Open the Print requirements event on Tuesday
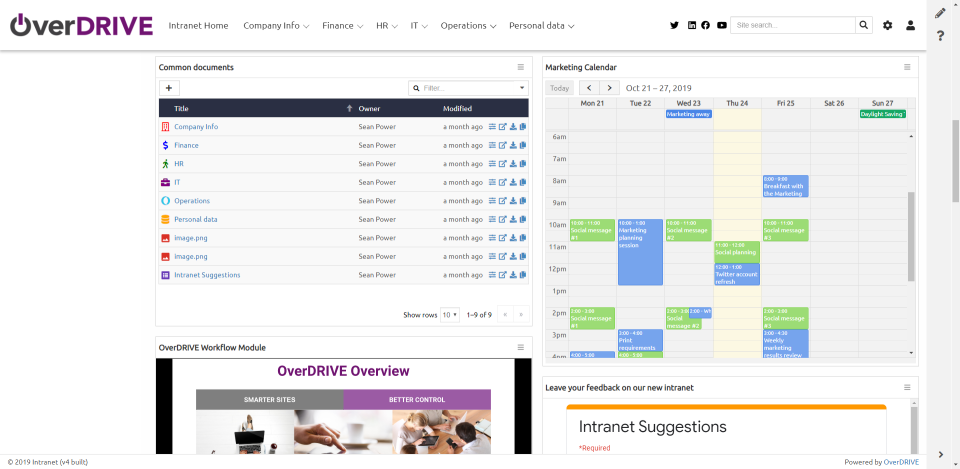 (640, 340)
